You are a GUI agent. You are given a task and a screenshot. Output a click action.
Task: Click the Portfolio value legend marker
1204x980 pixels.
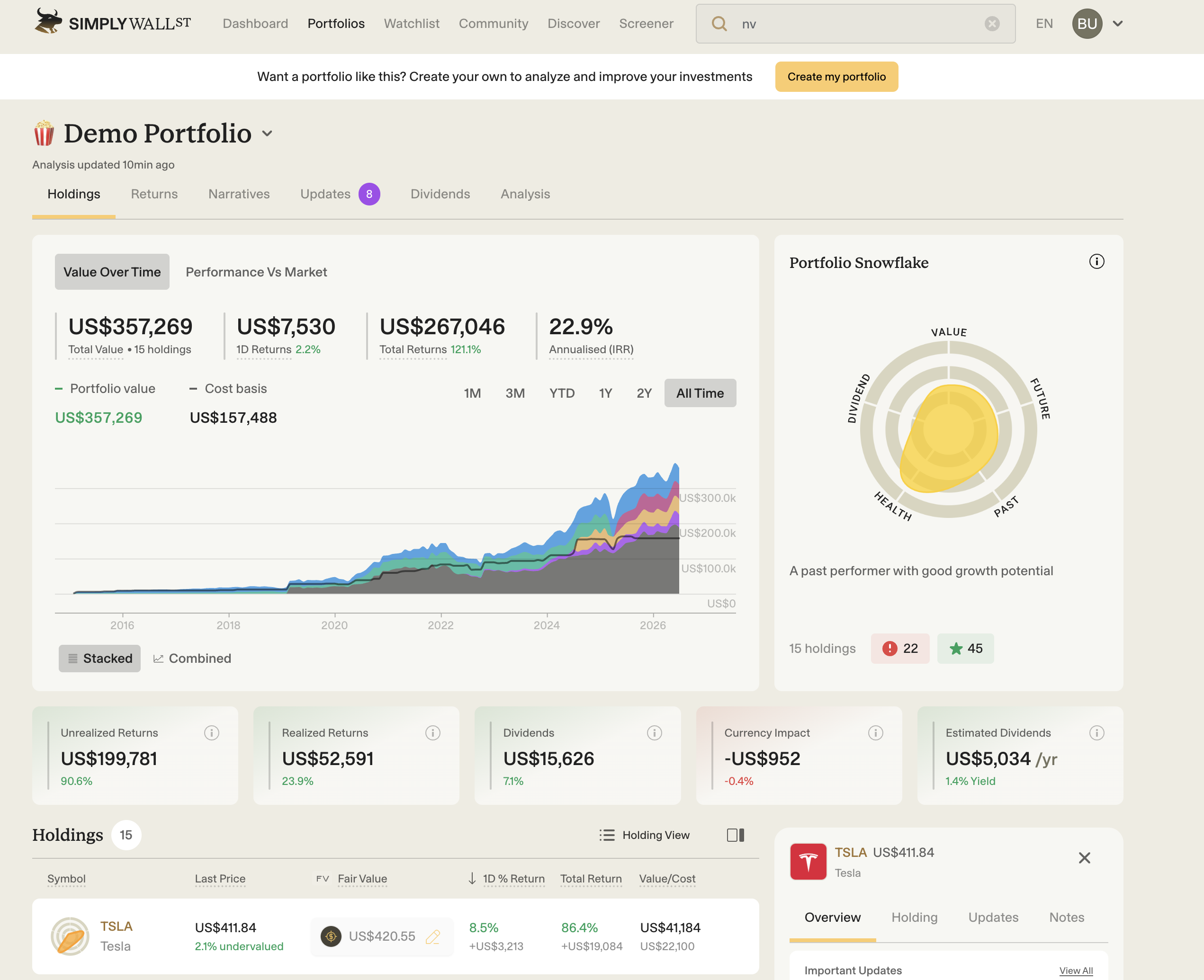[58, 388]
